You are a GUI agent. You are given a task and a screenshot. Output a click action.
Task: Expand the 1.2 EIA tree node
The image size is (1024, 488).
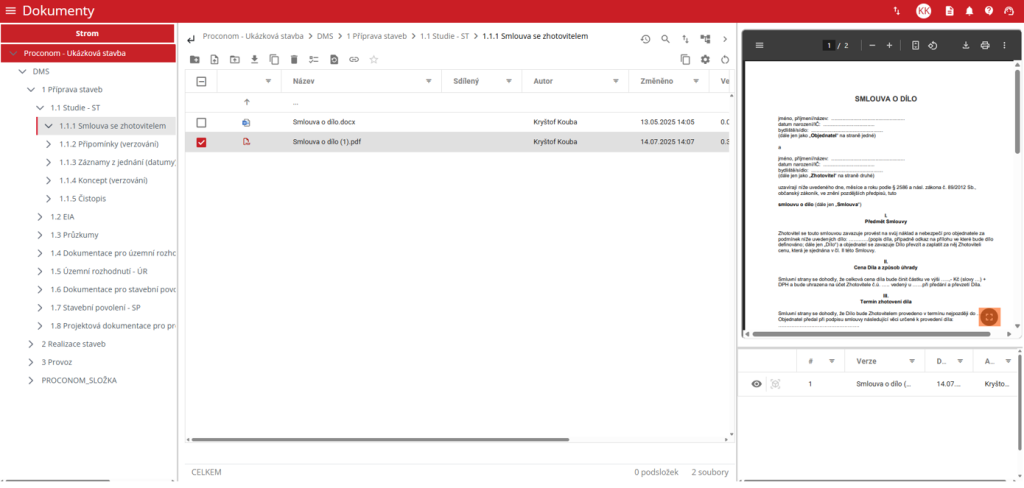pos(40,216)
